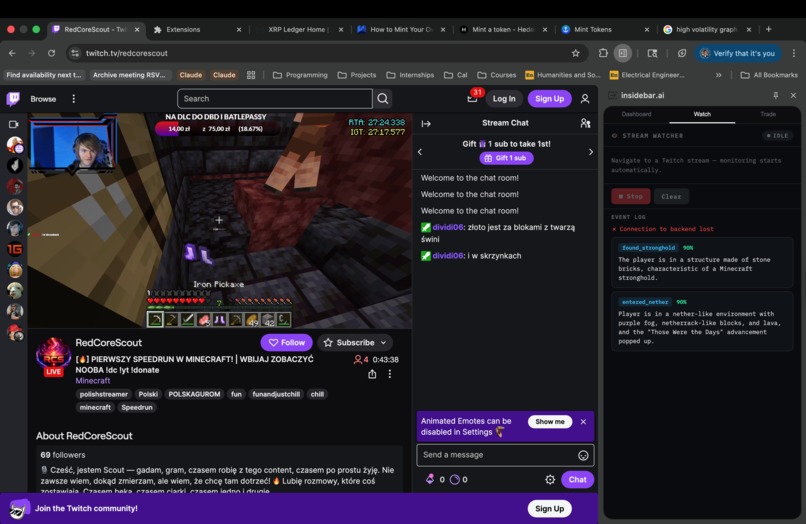Click the browser address bar
This screenshot has height=524, width=806.
[x=324, y=53]
